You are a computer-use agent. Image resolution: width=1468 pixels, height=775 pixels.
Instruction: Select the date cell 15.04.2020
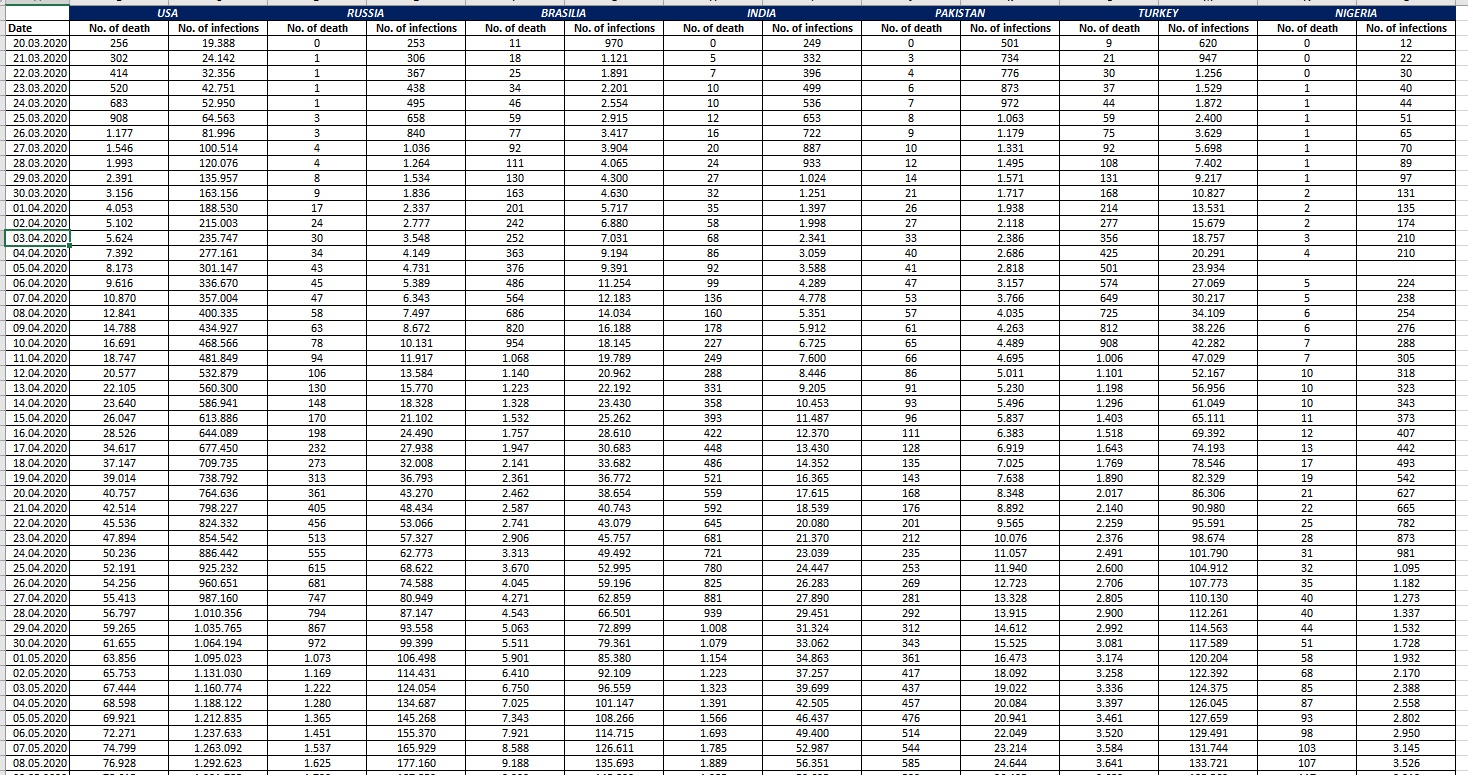37,418
